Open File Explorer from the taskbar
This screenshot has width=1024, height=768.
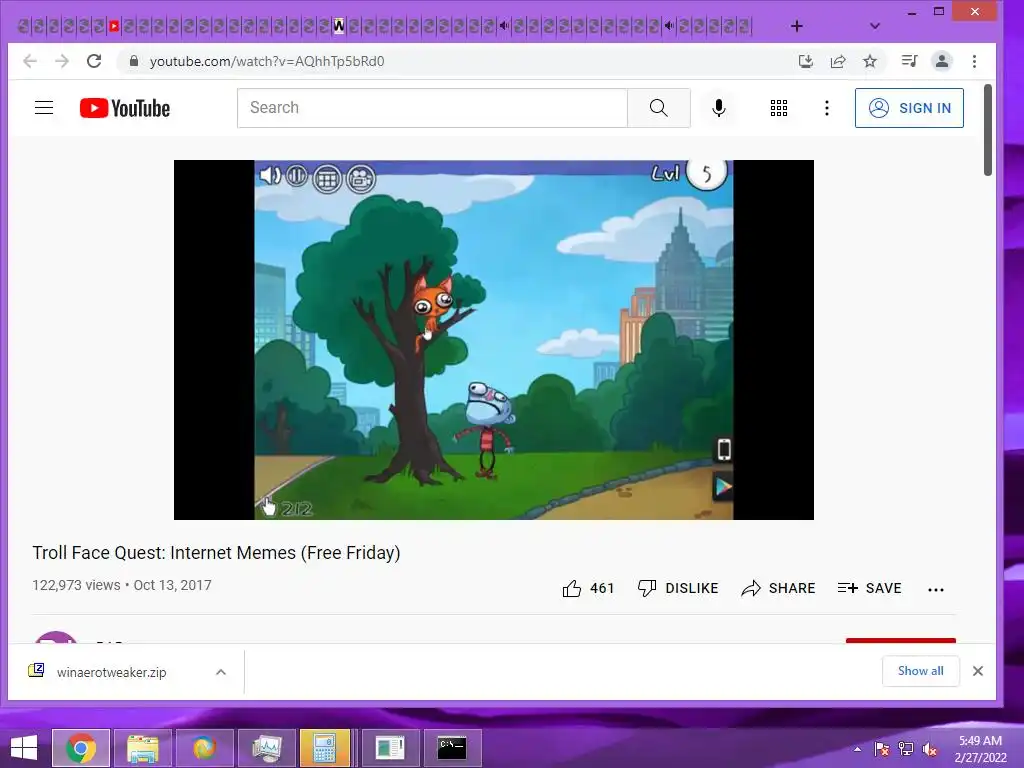click(x=142, y=748)
